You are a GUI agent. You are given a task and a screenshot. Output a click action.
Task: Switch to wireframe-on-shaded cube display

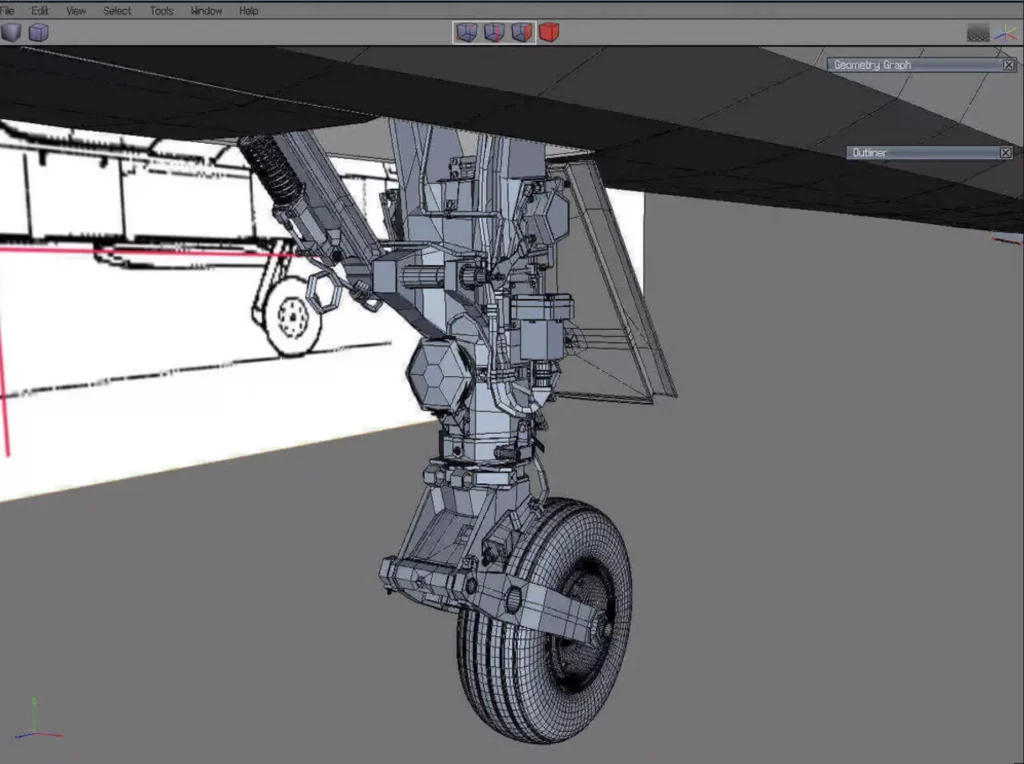[39, 32]
